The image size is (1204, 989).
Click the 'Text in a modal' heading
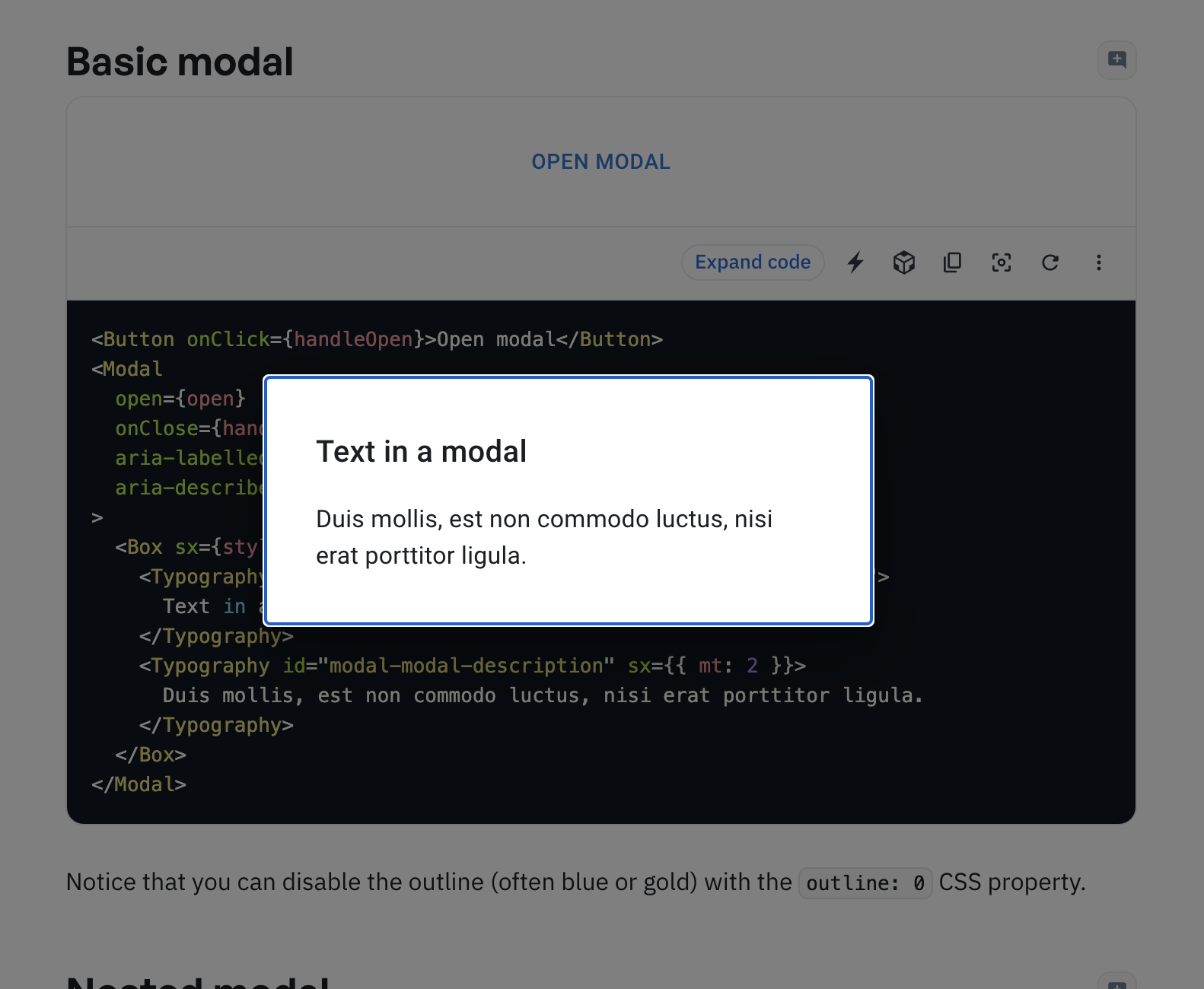(x=421, y=452)
